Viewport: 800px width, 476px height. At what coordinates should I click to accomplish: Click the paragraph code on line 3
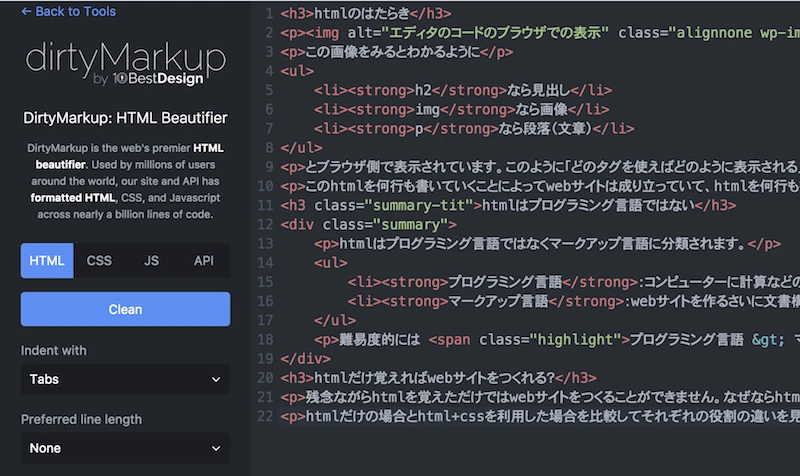coord(396,52)
